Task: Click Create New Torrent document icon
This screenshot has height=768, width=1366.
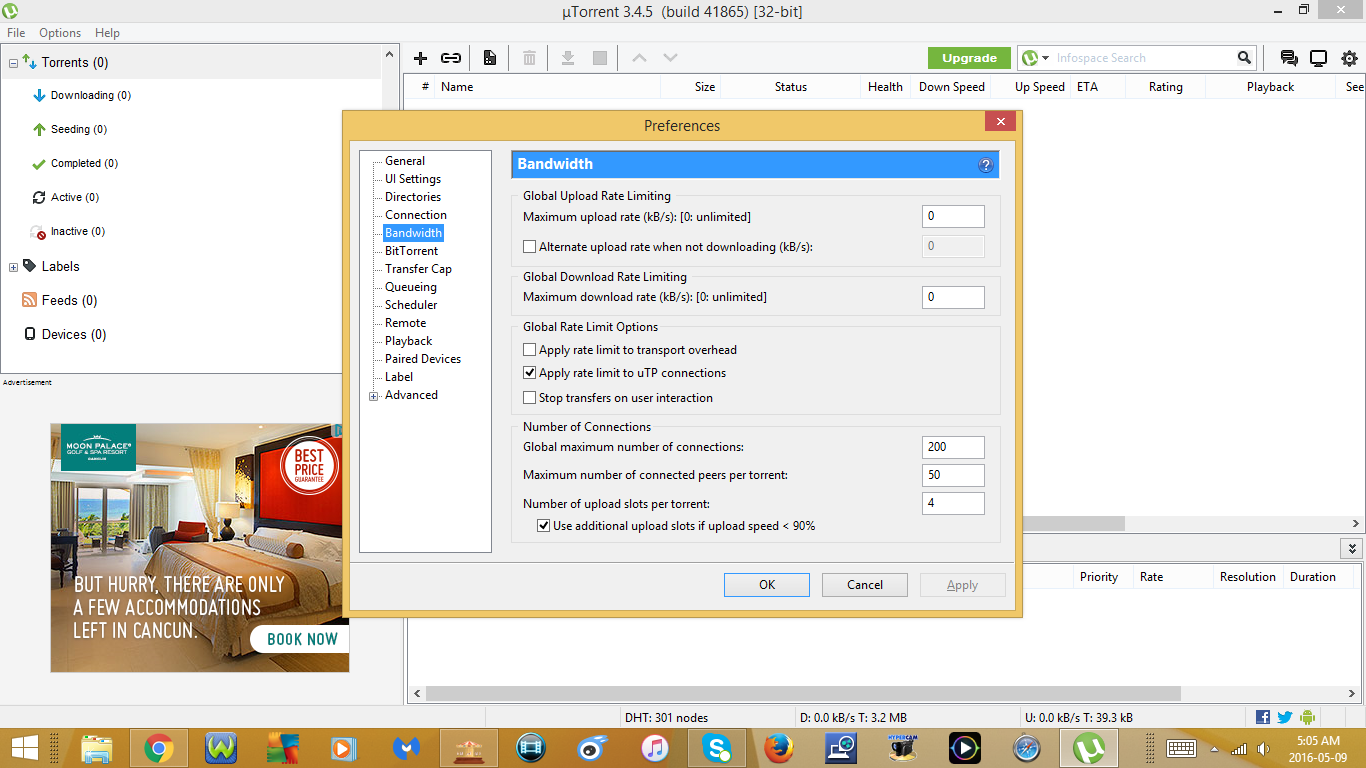Action: point(490,58)
